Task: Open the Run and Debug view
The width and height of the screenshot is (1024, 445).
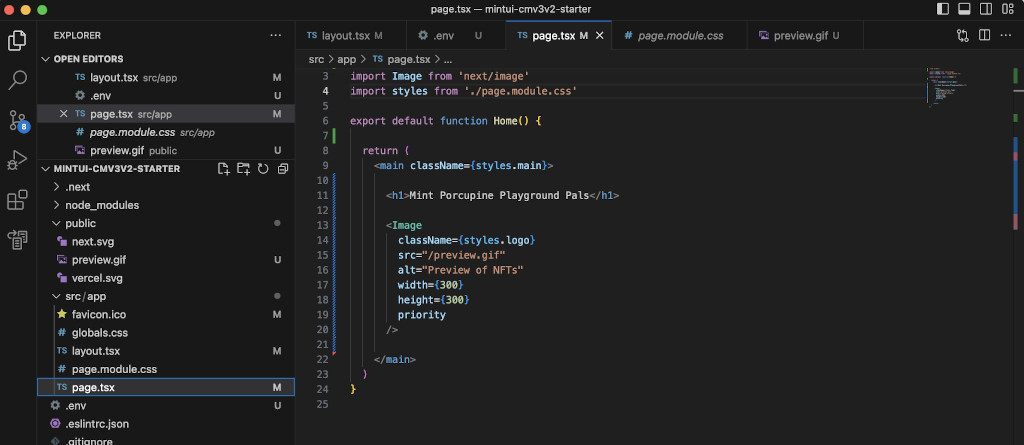Action: coord(17,160)
